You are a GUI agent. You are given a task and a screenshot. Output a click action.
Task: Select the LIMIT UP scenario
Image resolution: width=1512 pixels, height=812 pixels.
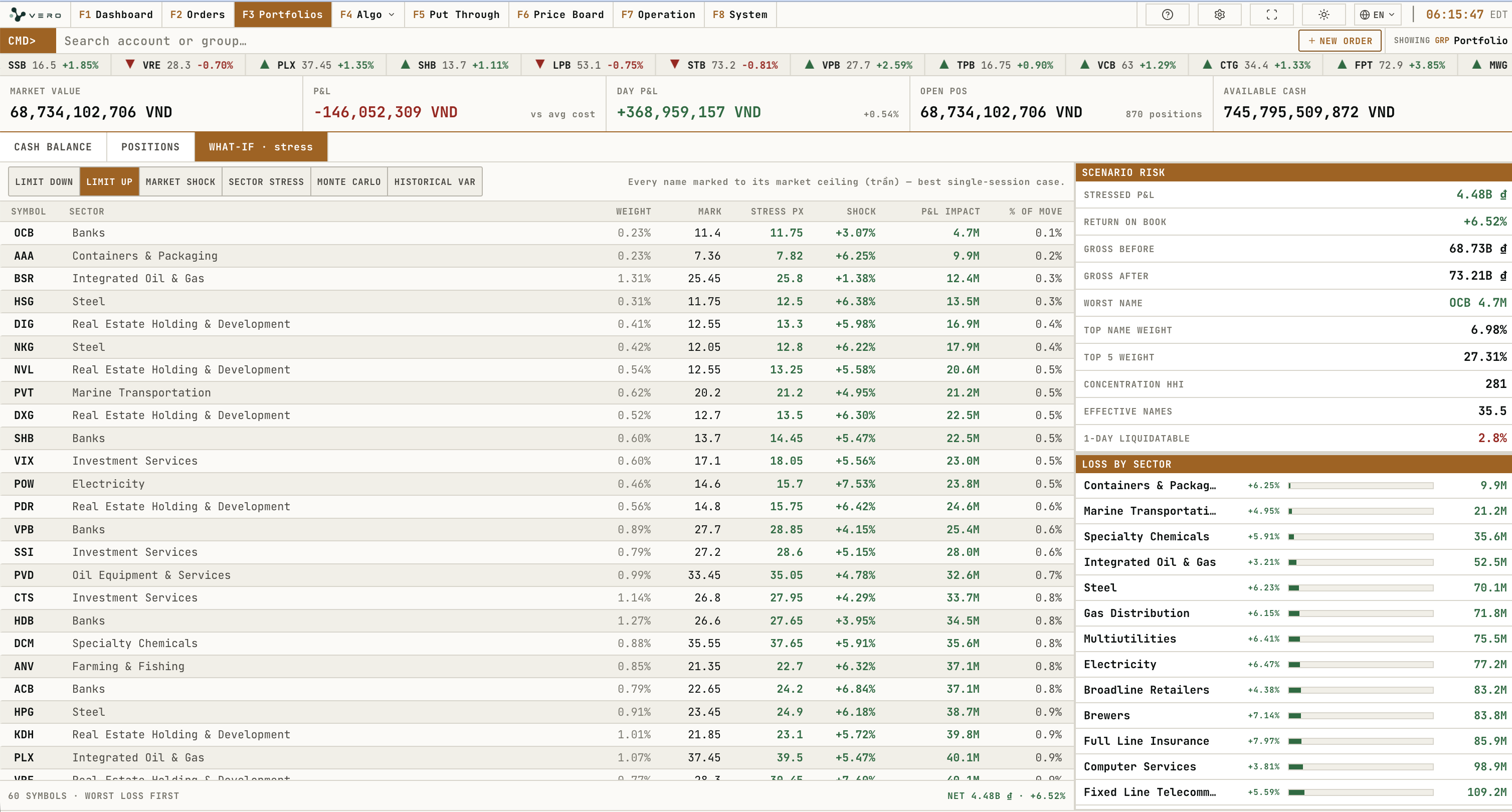[109, 181]
